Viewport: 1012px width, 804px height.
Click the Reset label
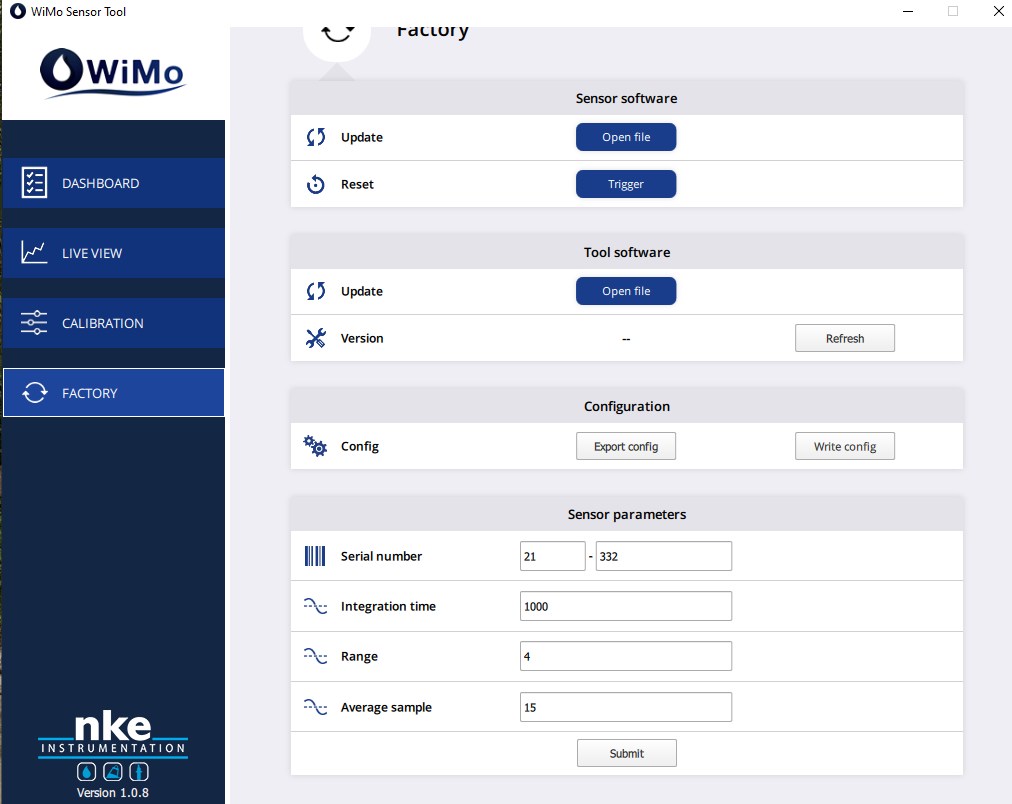tap(358, 185)
